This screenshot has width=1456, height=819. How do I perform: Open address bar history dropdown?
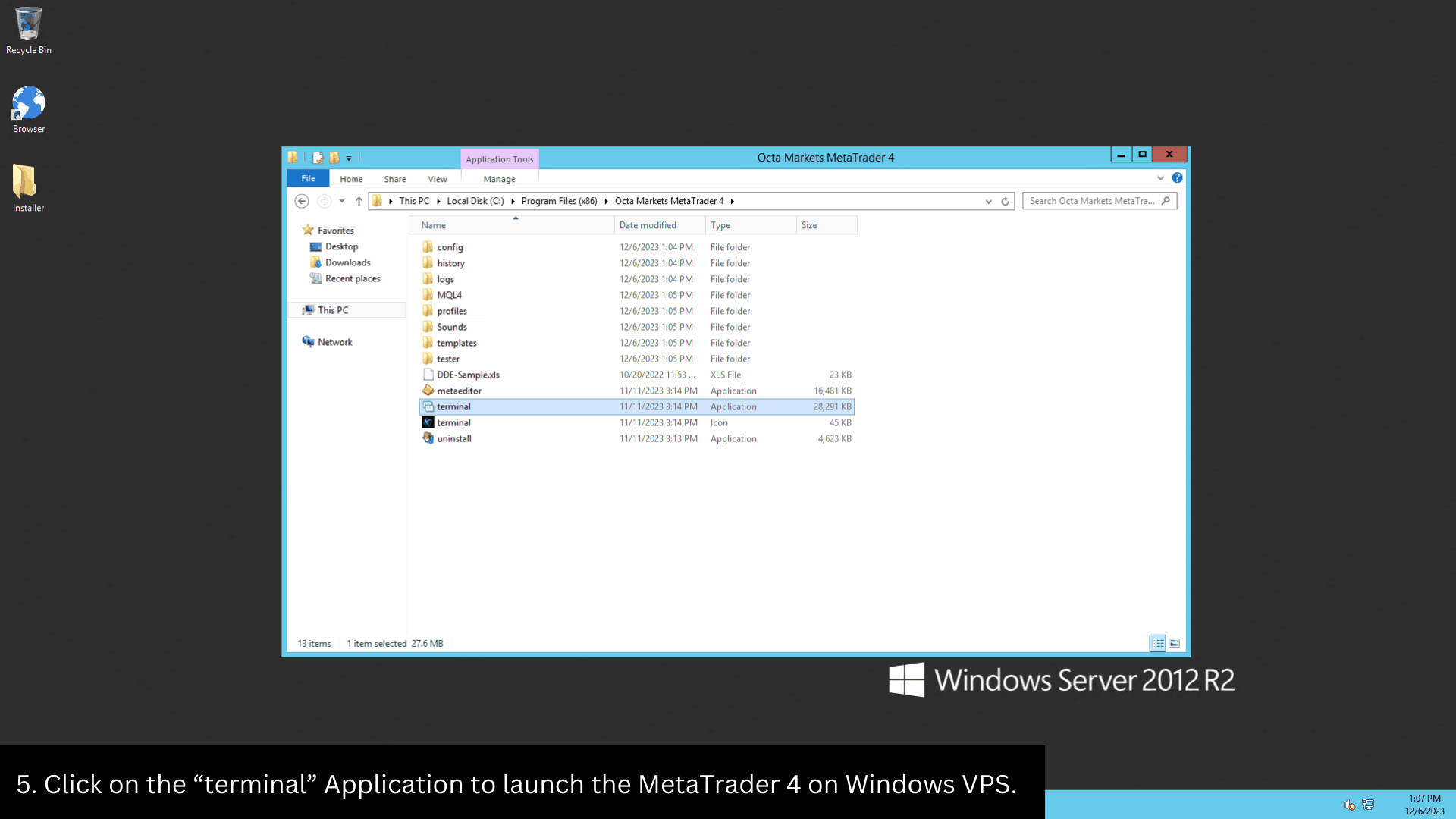pyautogui.click(x=988, y=202)
